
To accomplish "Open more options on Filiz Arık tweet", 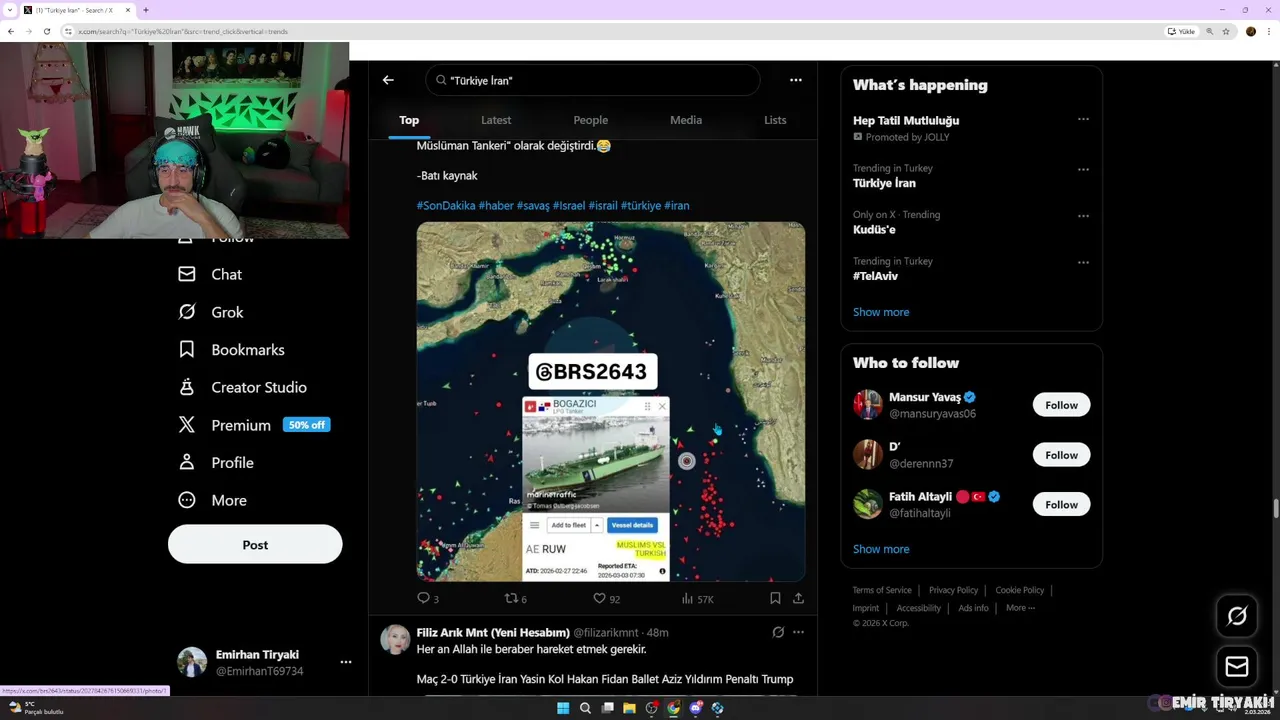I will [798, 632].
